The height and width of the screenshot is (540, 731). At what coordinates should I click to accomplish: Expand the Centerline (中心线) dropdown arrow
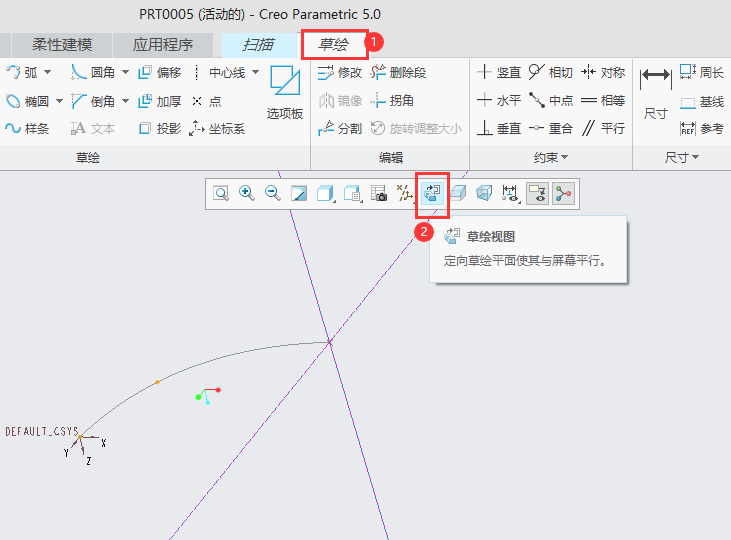pos(255,73)
